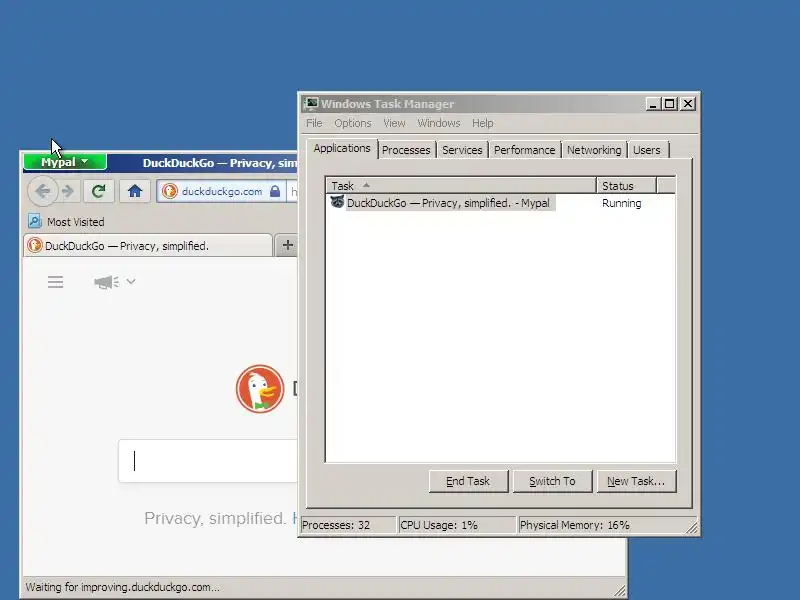
Task: Click the favicon on the DuckDuckGo tab
Action: 35,245
